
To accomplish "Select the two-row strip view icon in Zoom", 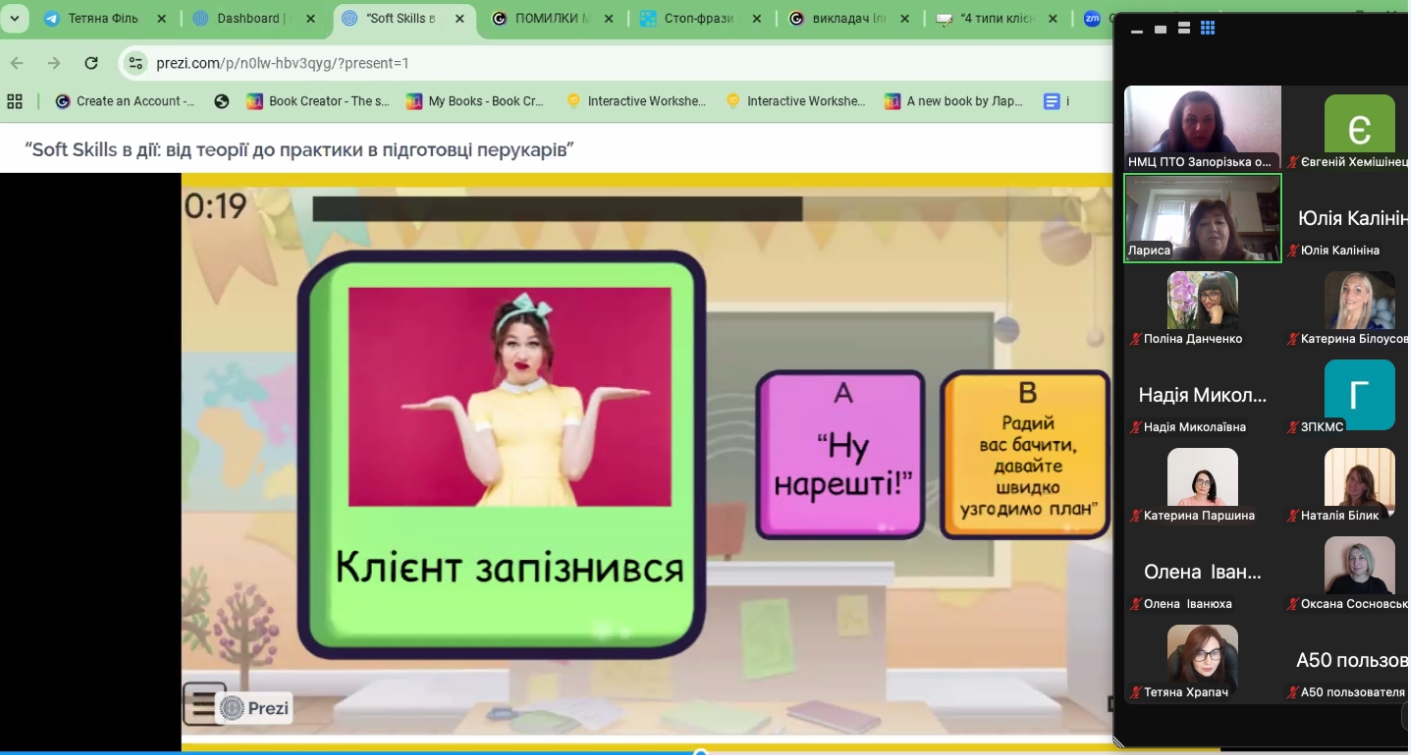I will [1183, 29].
